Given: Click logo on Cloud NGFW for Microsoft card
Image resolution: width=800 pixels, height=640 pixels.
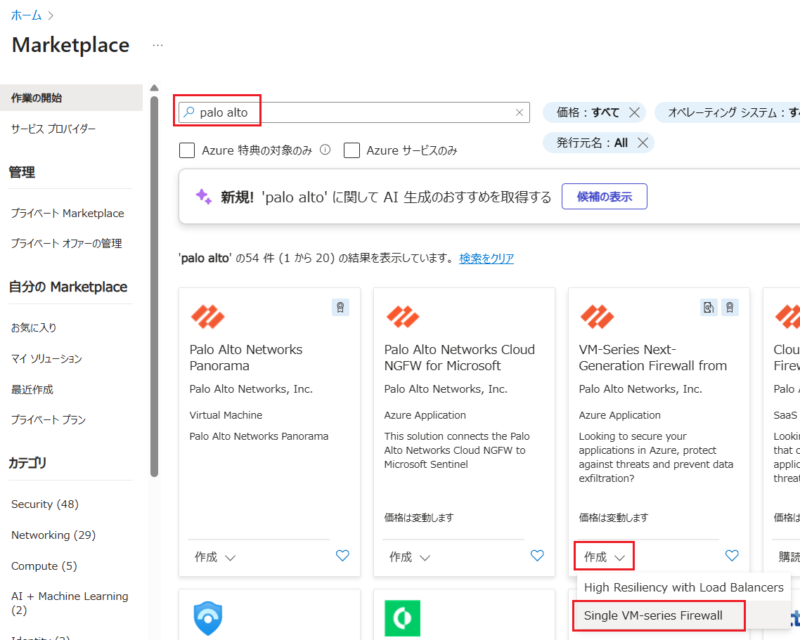Looking at the screenshot, I should point(403,316).
